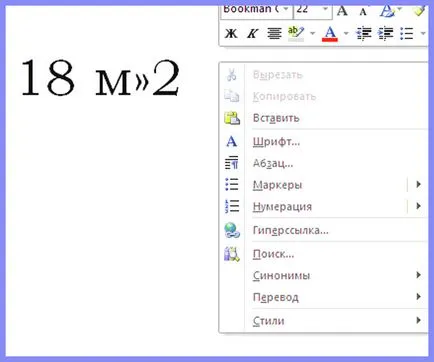Image resolution: width=434 pixels, height=362 pixels.
Task: Select Нумерация menu entry
Action: click(282, 207)
